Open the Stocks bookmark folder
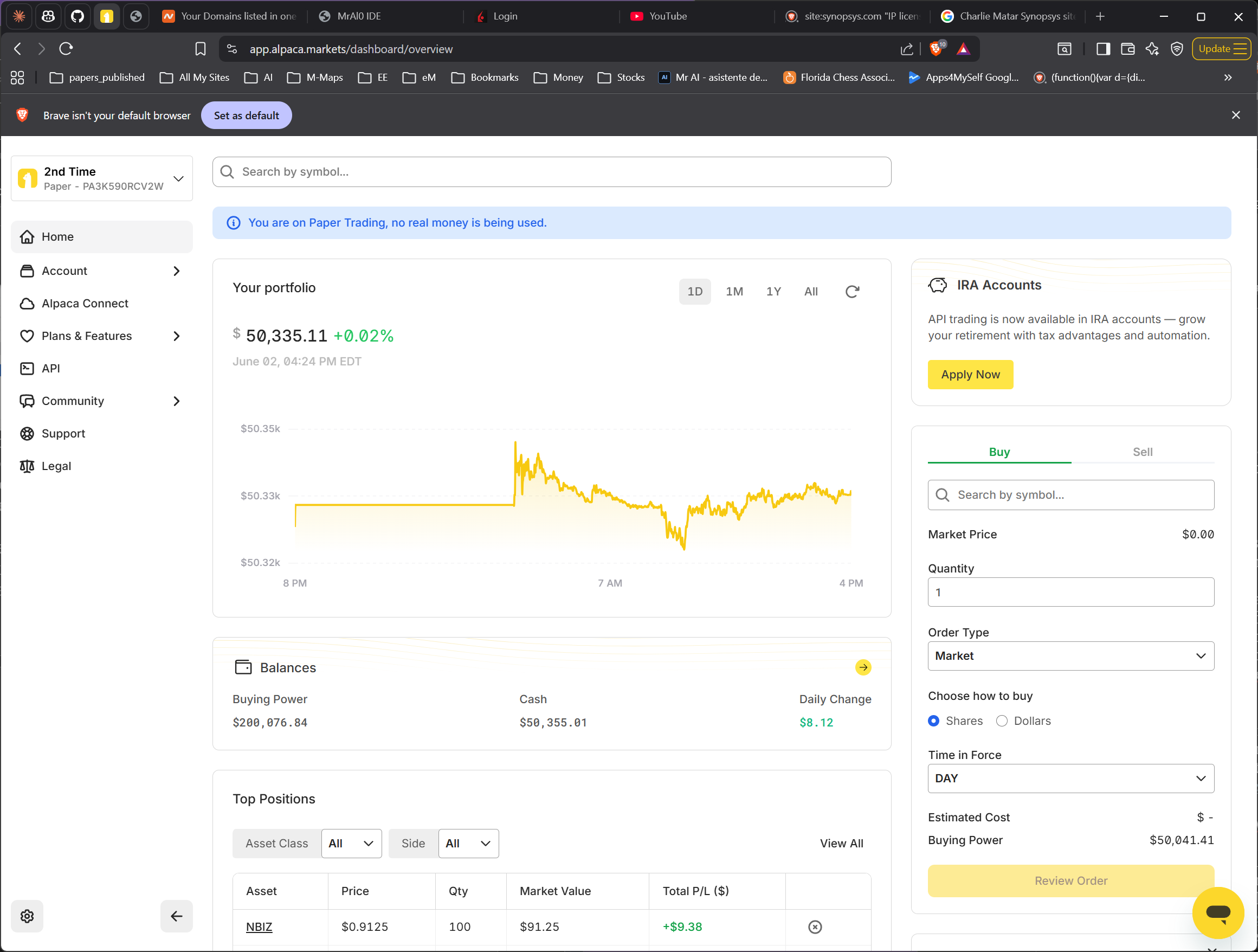This screenshot has width=1258, height=952. tap(621, 78)
